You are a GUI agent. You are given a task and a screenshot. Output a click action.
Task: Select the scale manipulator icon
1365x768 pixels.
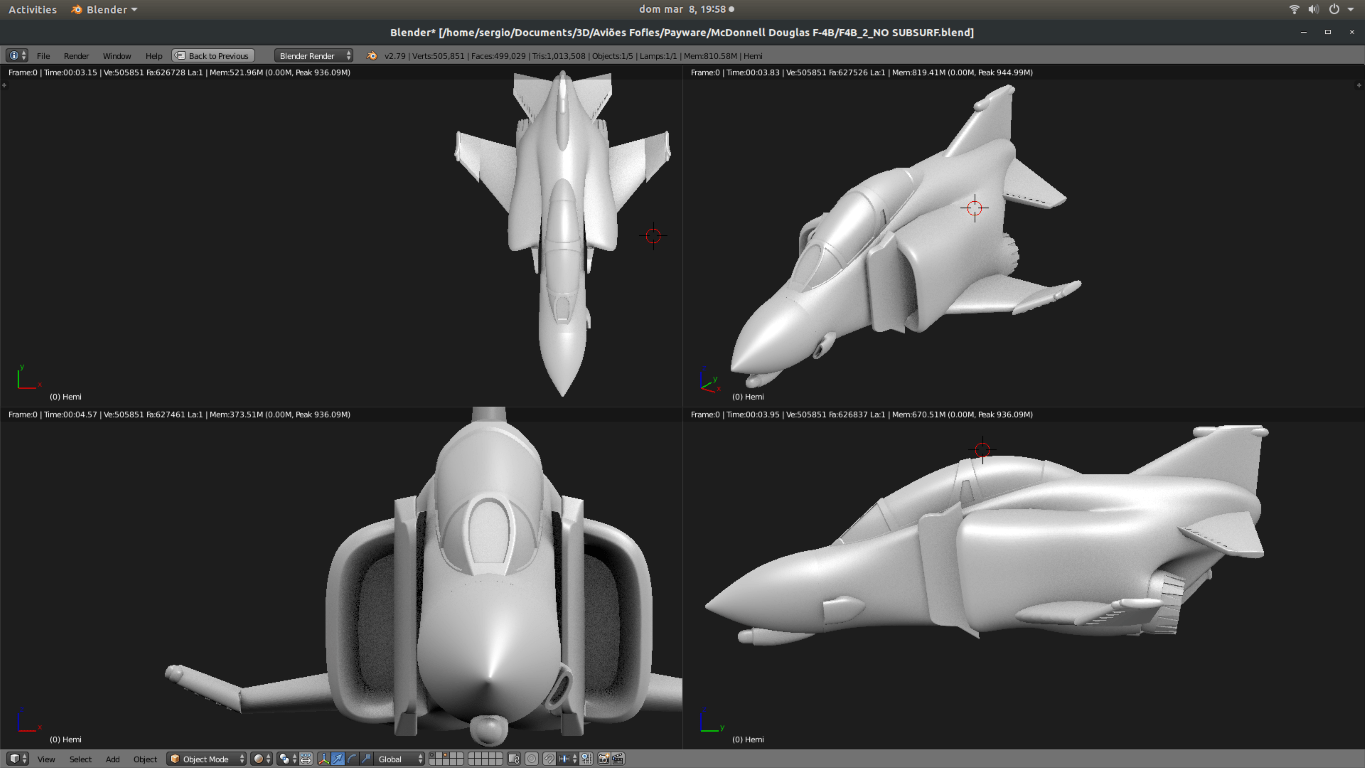click(x=366, y=759)
